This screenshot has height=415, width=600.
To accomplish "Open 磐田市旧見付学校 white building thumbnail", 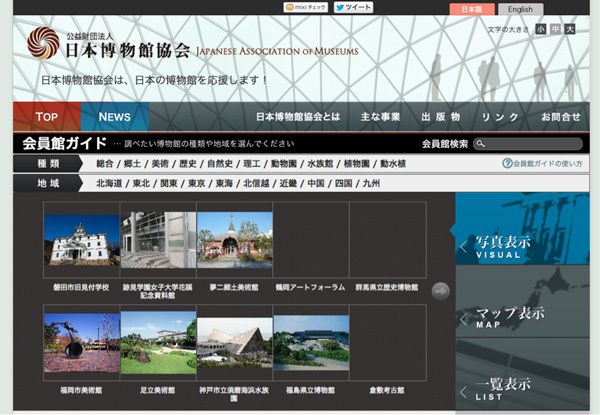I will tap(82, 240).
